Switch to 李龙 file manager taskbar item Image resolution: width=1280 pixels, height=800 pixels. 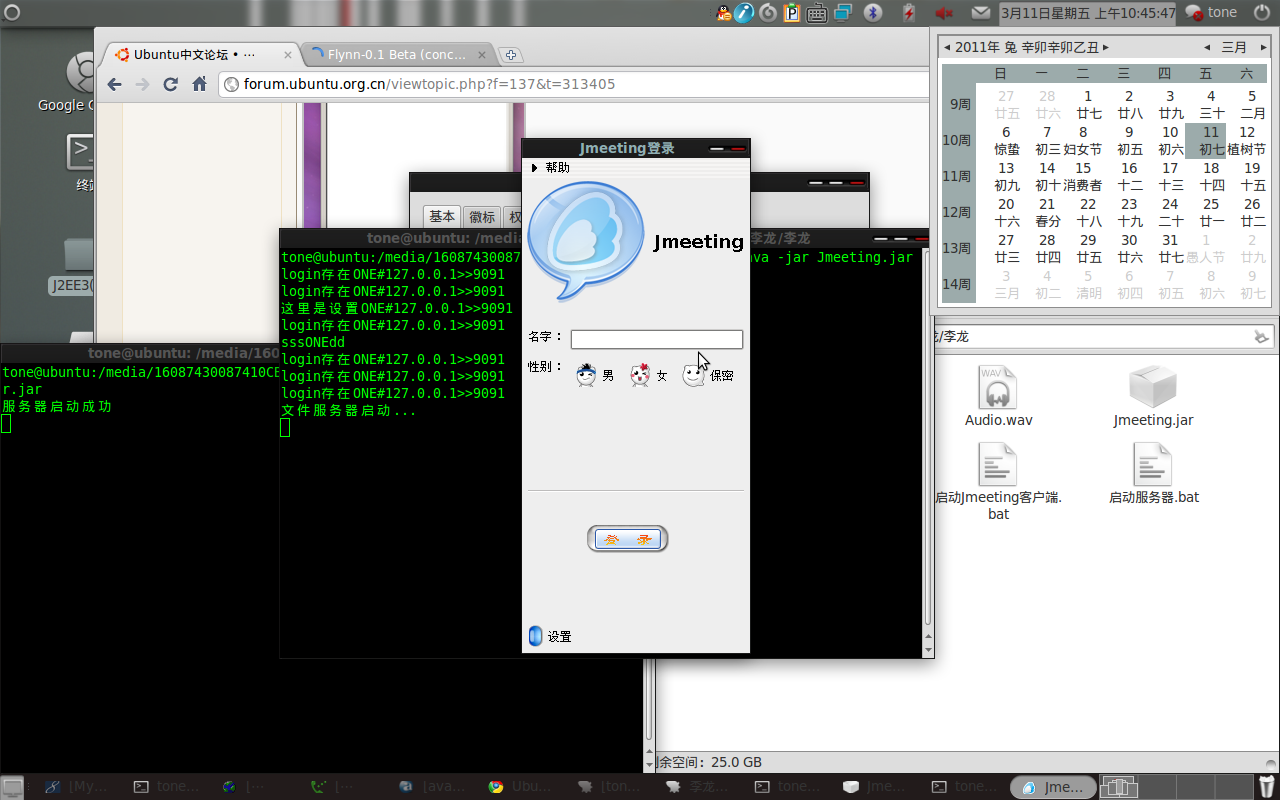pos(699,787)
